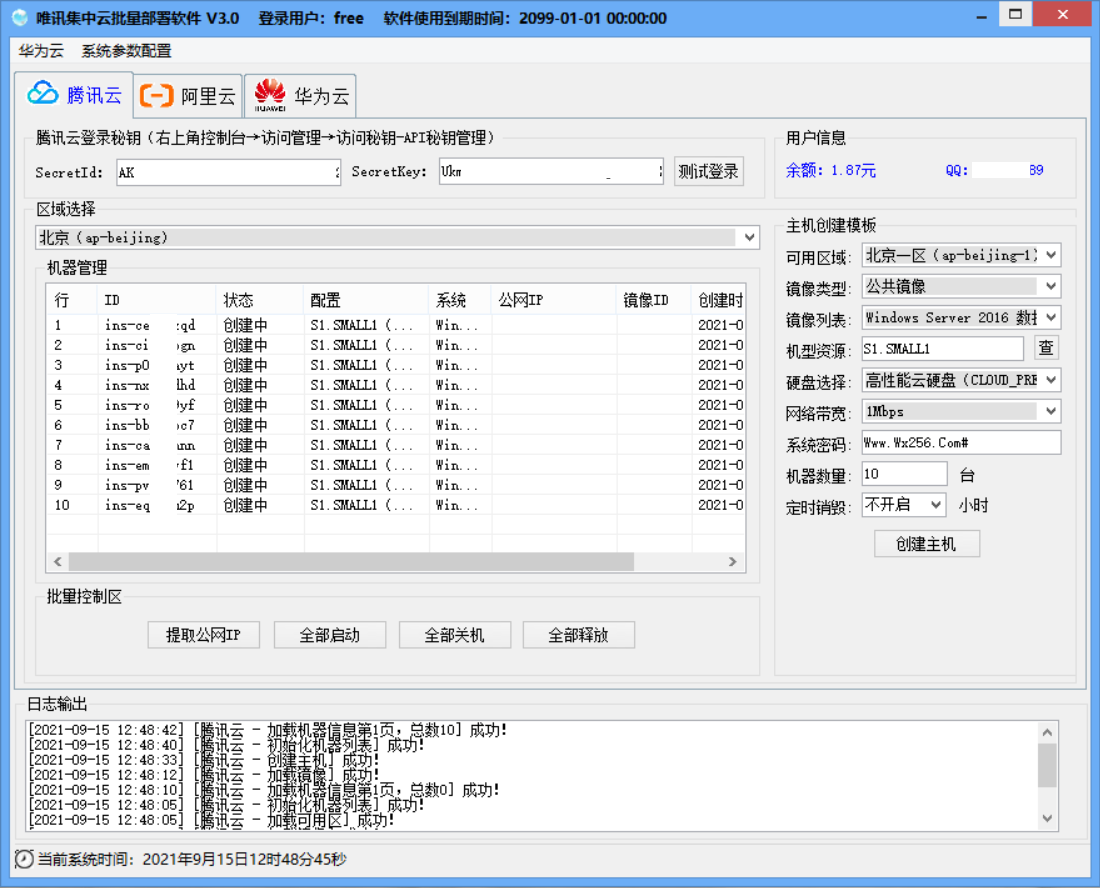Click the log output scroll up arrow
This screenshot has height=888, width=1100.
tap(1047, 732)
